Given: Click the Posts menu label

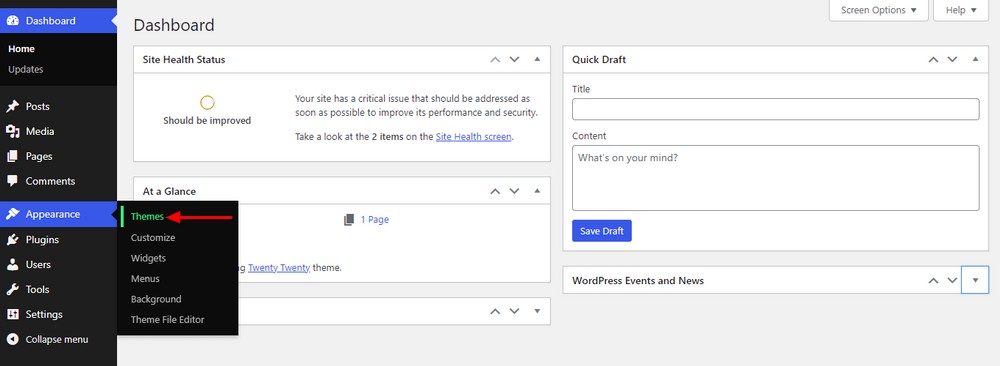Looking at the screenshot, I should tap(38, 106).
